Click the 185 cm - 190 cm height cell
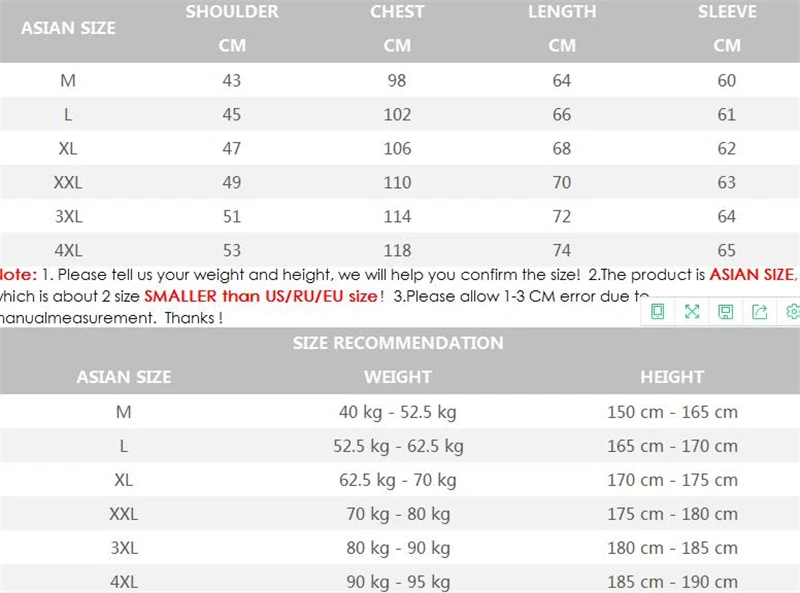The image size is (800, 593). [x=672, y=582]
